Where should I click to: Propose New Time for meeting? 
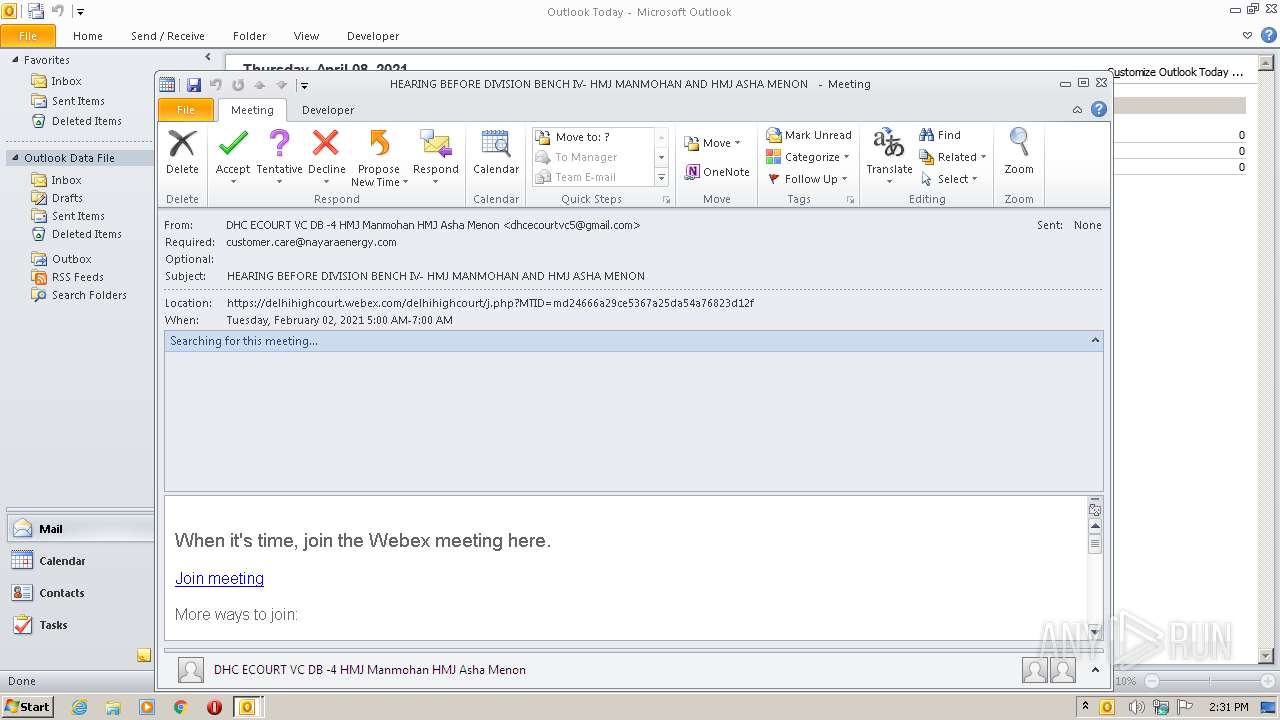[379, 157]
